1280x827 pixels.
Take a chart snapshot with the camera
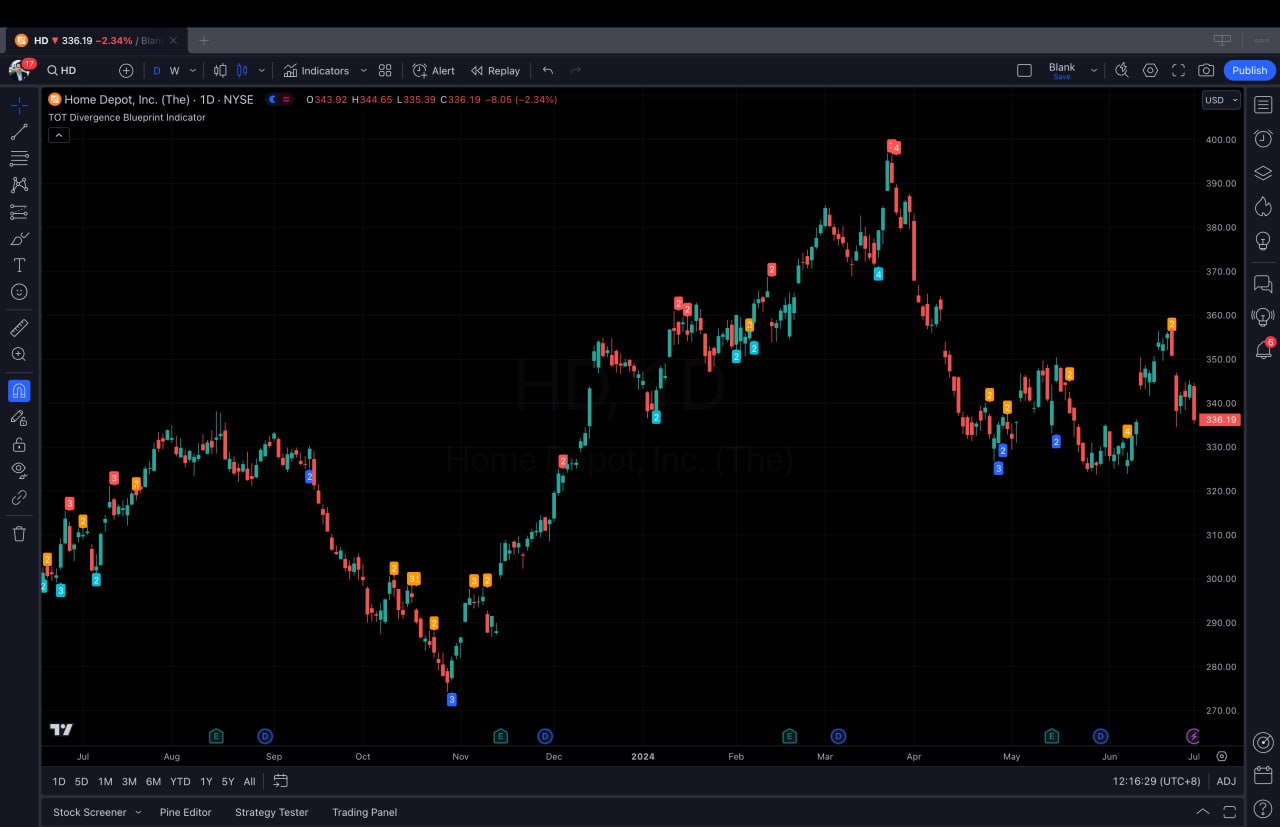tap(1206, 70)
